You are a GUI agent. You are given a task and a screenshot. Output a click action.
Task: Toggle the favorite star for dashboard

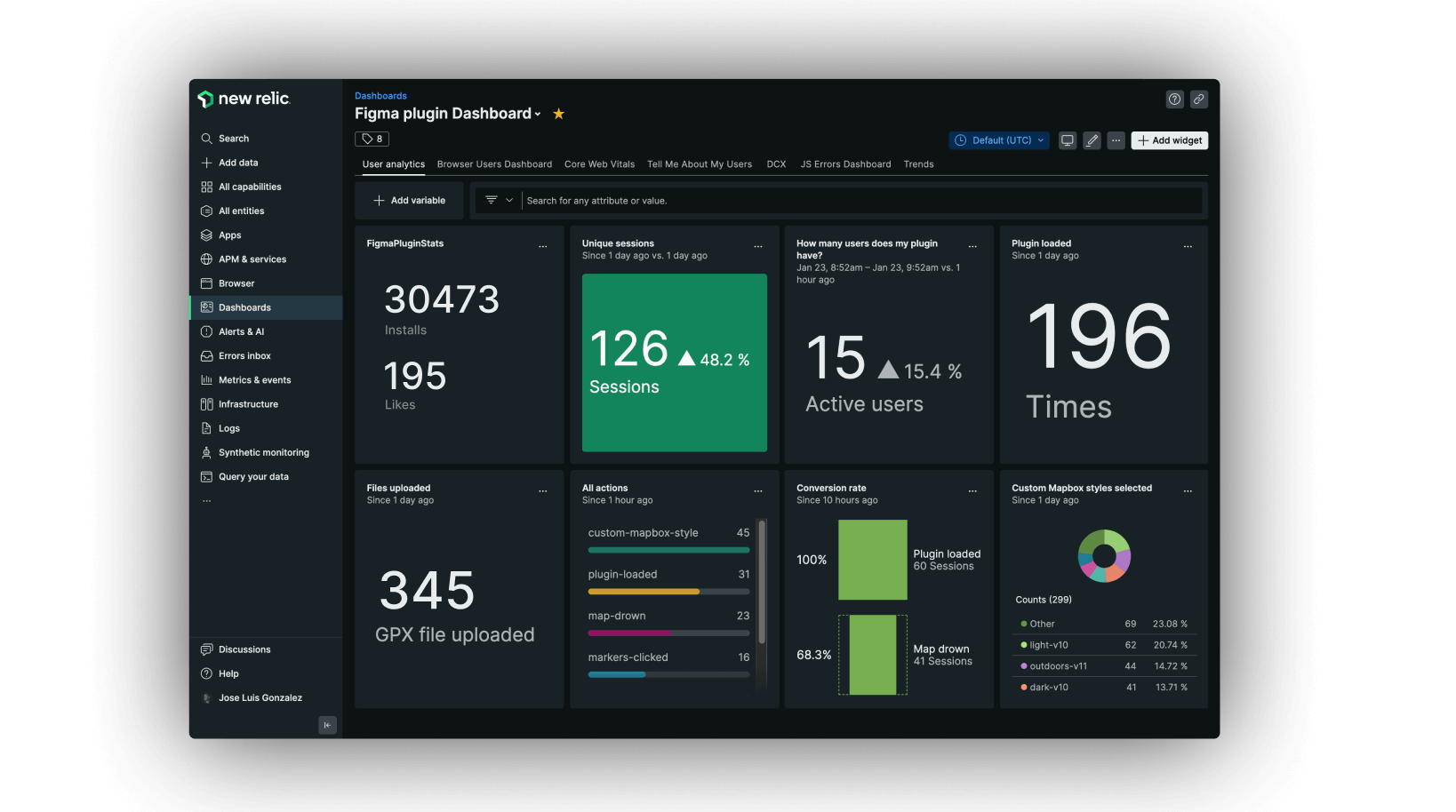(x=559, y=114)
